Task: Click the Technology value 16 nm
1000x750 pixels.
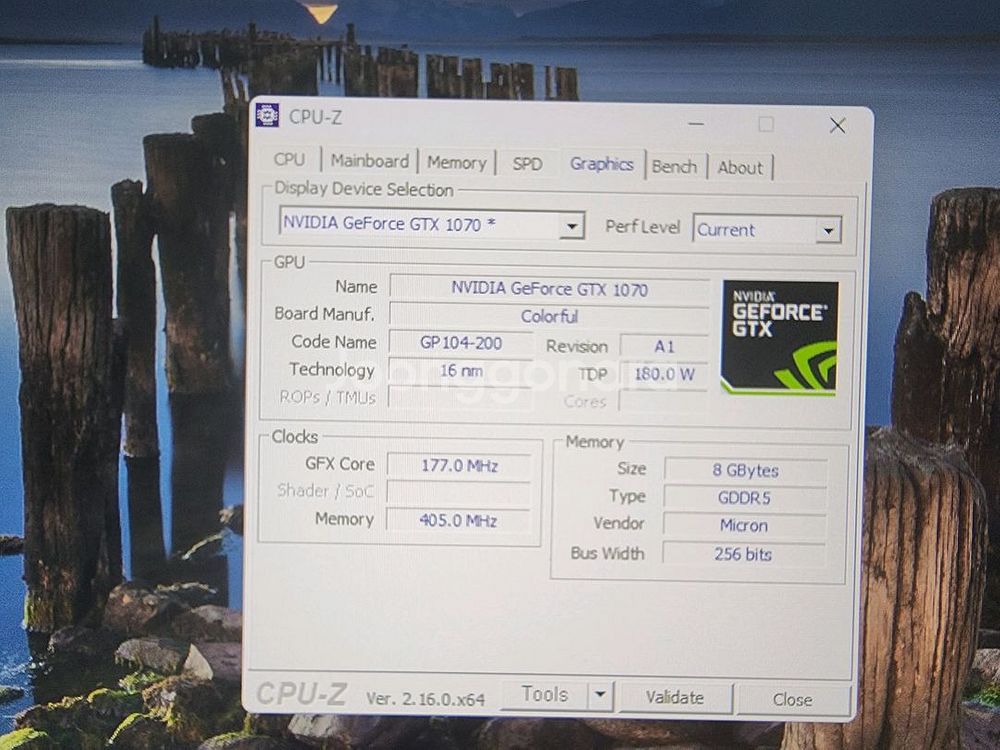Action: (460, 371)
